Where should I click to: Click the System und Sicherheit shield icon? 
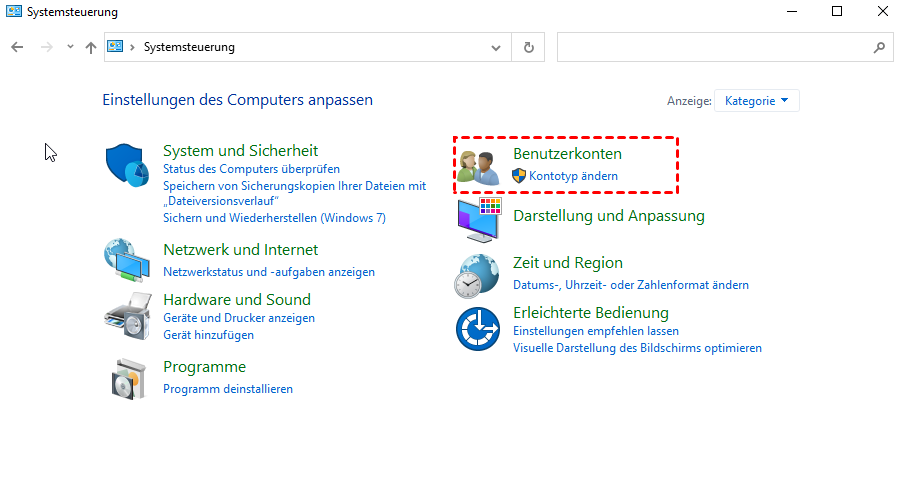click(127, 165)
